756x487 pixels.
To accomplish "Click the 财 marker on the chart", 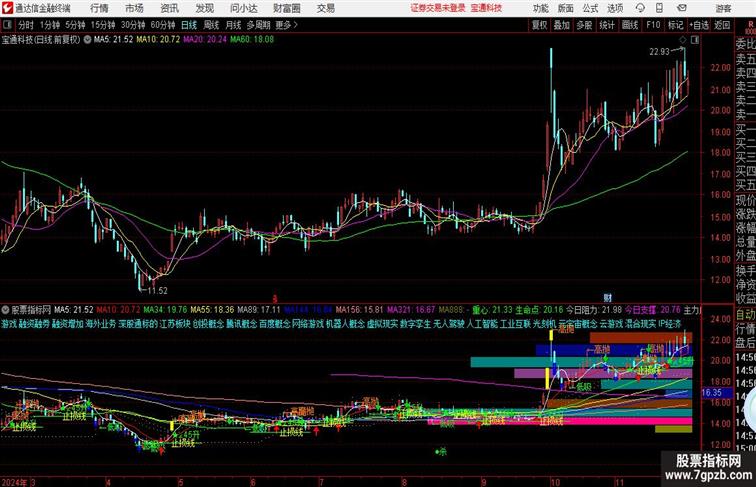I will click(608, 298).
